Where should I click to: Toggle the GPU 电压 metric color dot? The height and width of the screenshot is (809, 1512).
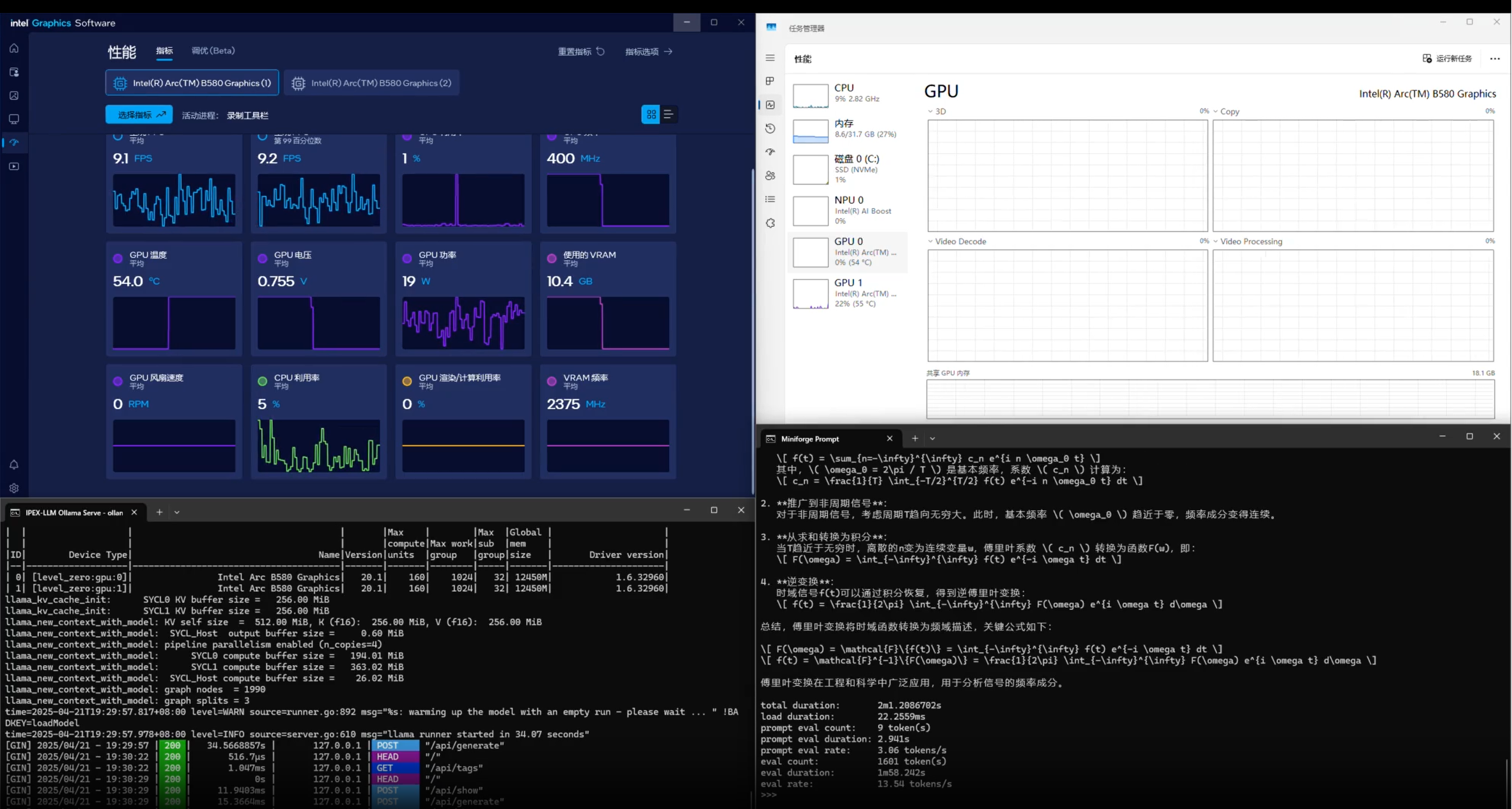tap(262, 258)
